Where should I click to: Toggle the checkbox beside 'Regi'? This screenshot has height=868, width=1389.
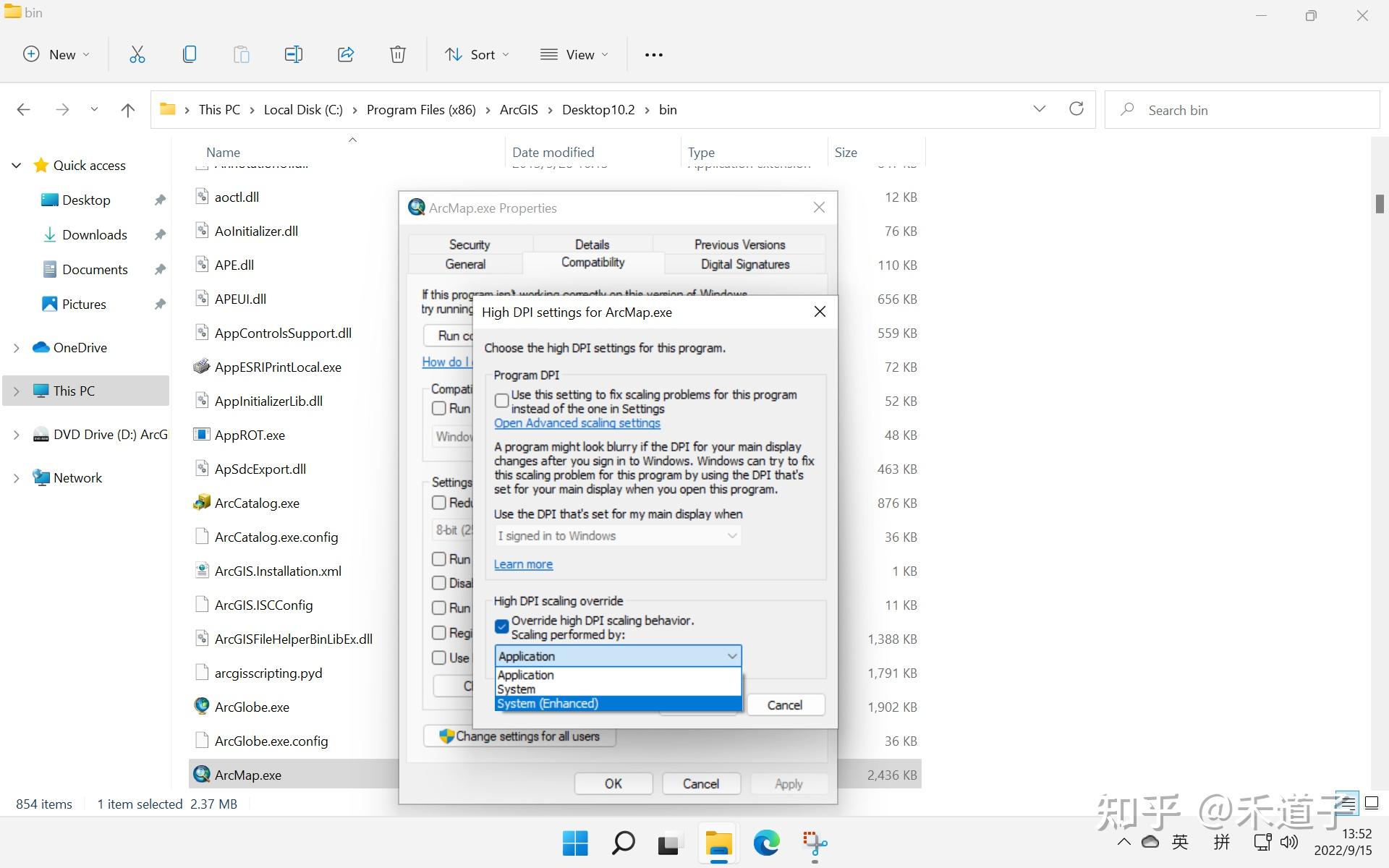438,633
